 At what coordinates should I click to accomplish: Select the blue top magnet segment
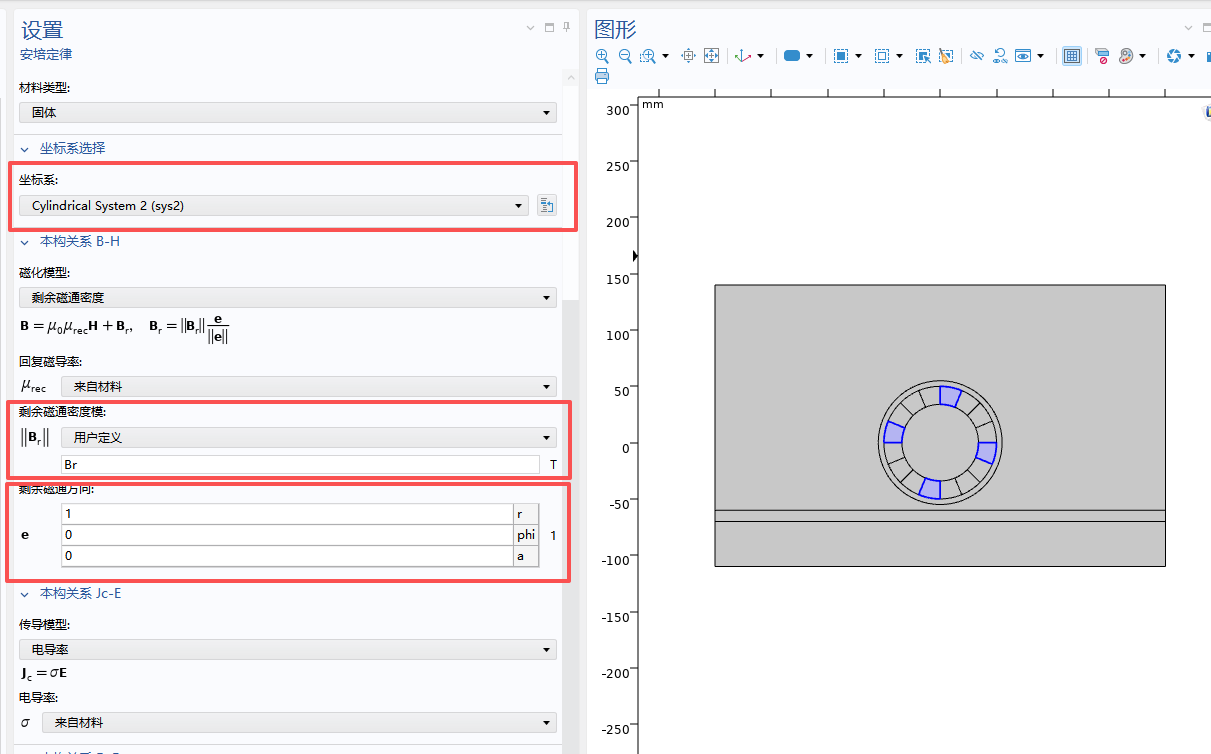point(950,397)
